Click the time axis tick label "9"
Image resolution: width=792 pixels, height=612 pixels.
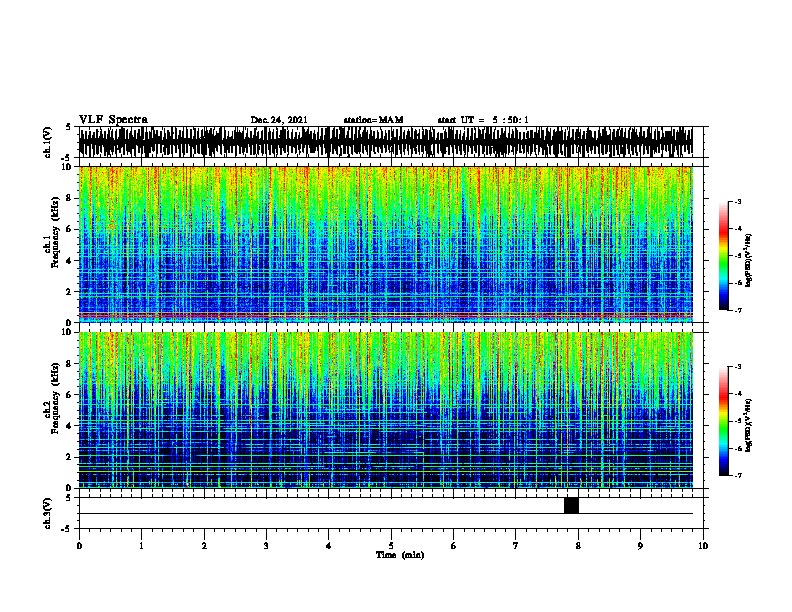[640, 546]
